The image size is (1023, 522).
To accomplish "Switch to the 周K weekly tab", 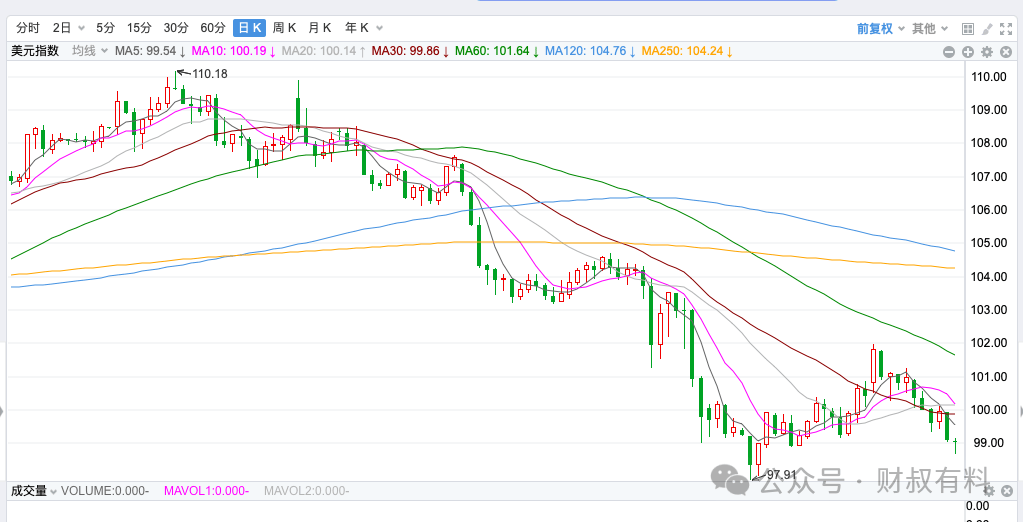I will (285, 28).
